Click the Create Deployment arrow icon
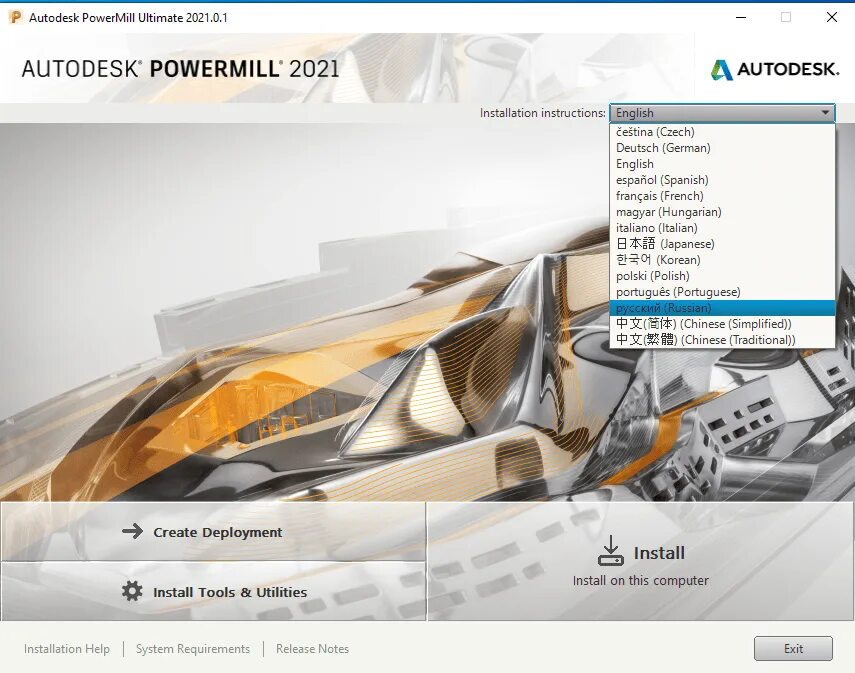The image size is (855, 673). 133,531
